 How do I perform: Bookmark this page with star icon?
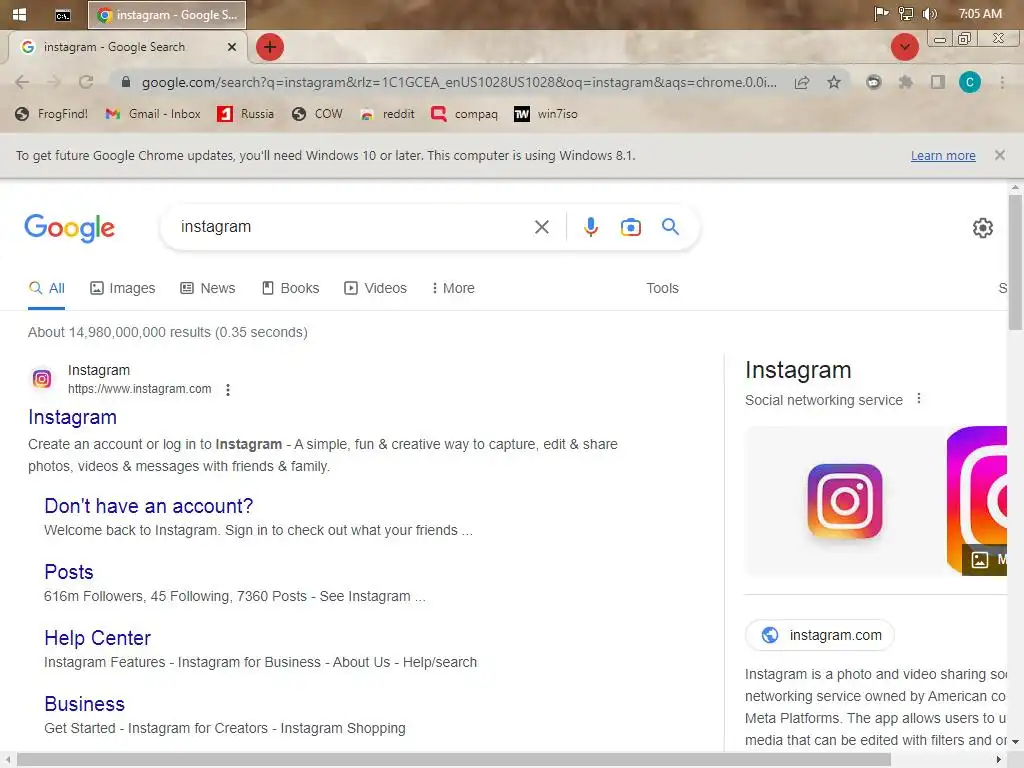tap(834, 82)
